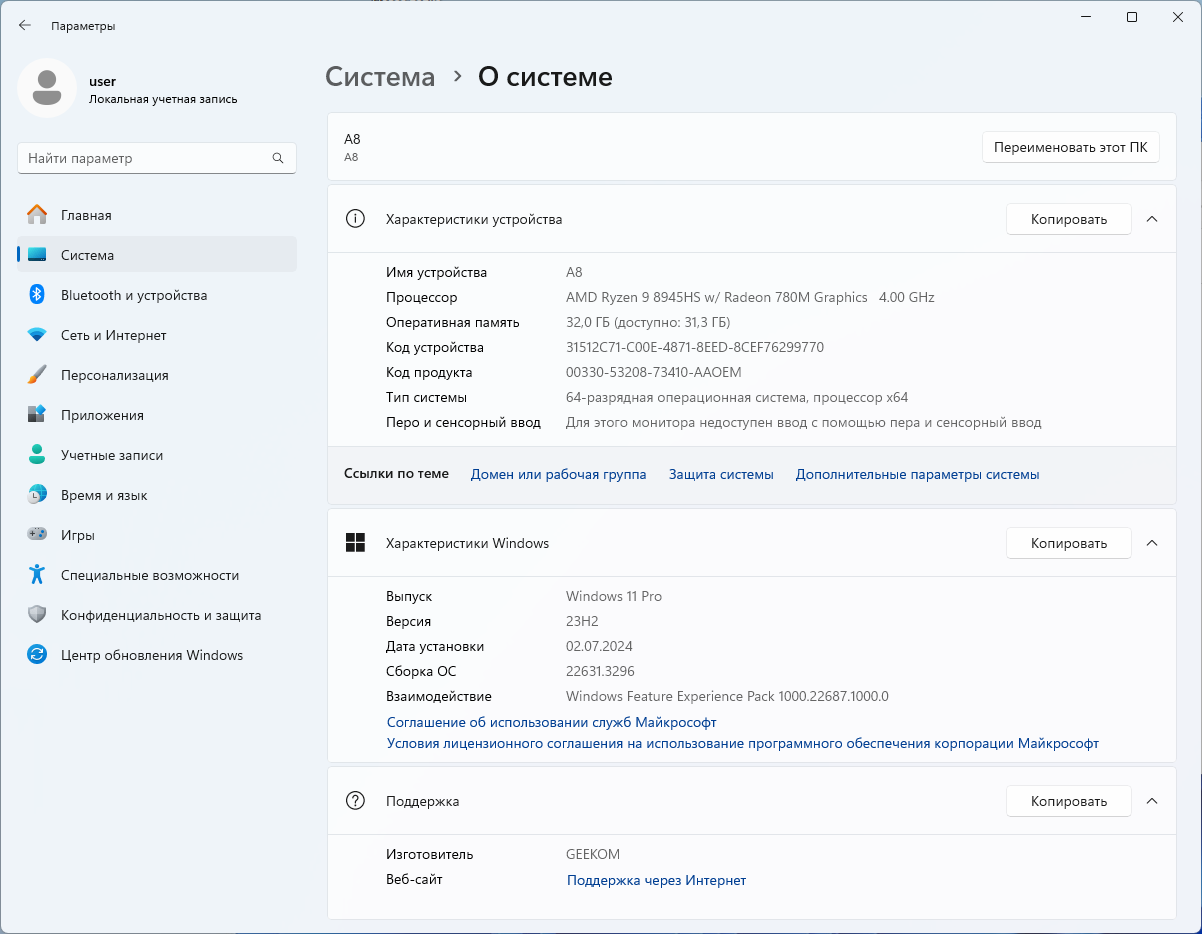Screen dimensions: 1202x934
Task: Click the Bluetooth icon in sidebar
Action: [37, 295]
